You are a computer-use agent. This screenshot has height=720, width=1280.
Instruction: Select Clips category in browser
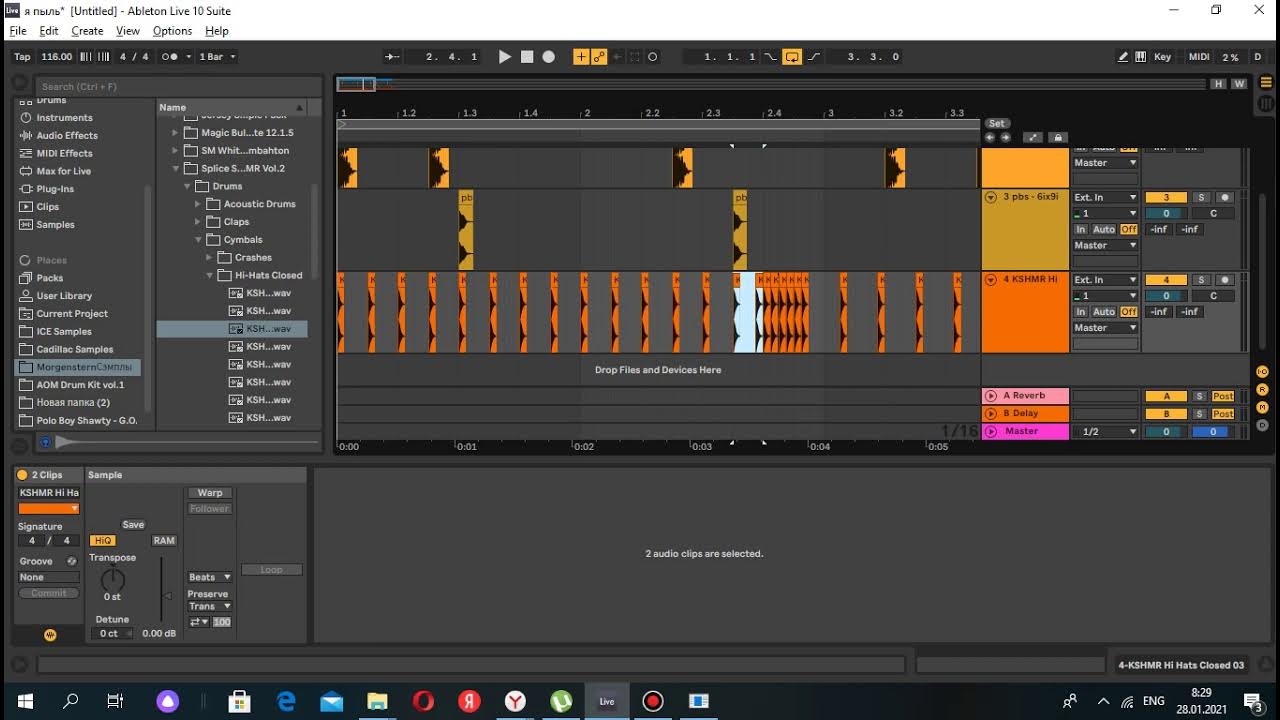click(x=47, y=207)
